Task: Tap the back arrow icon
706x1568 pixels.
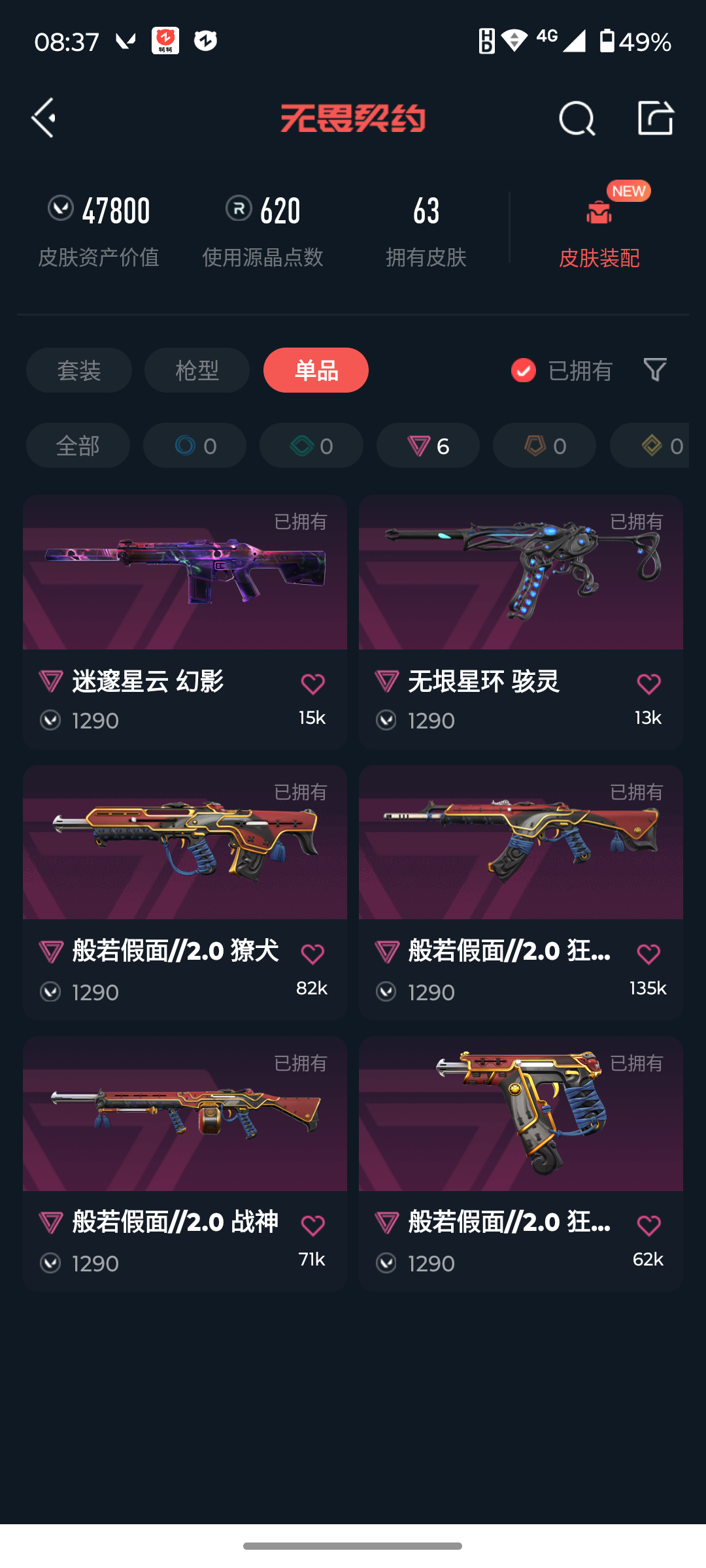Action: (x=43, y=118)
